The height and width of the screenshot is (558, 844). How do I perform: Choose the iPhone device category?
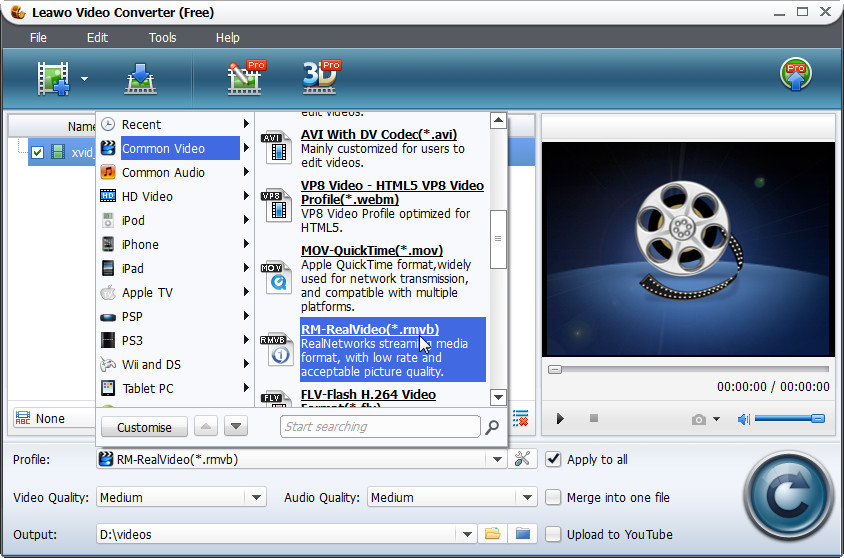(x=175, y=244)
